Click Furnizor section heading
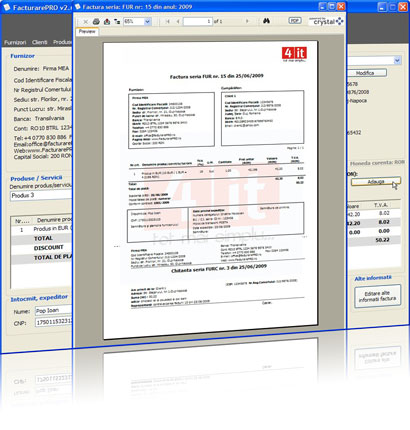The width and height of the screenshot is (410, 430). pyautogui.click(x=22, y=56)
